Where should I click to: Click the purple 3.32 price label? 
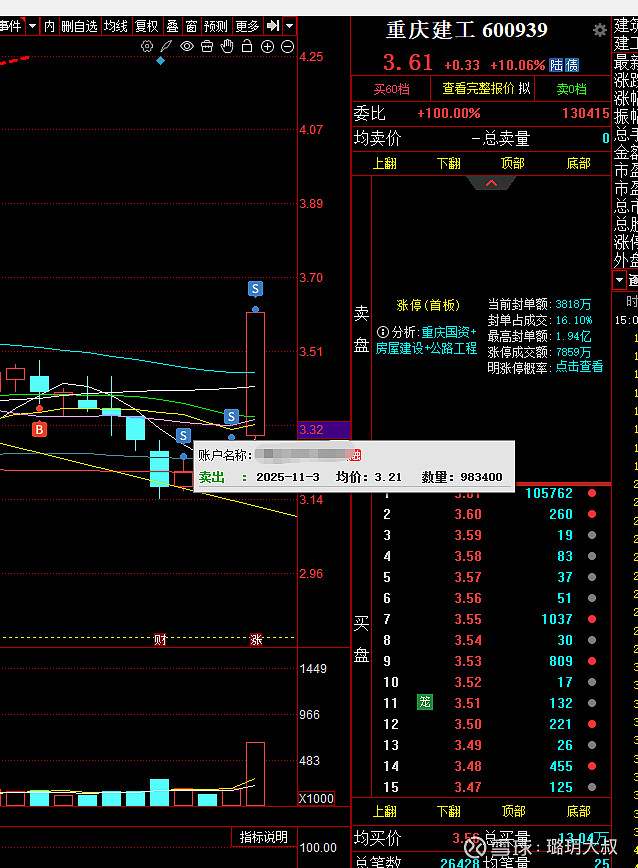[324, 430]
